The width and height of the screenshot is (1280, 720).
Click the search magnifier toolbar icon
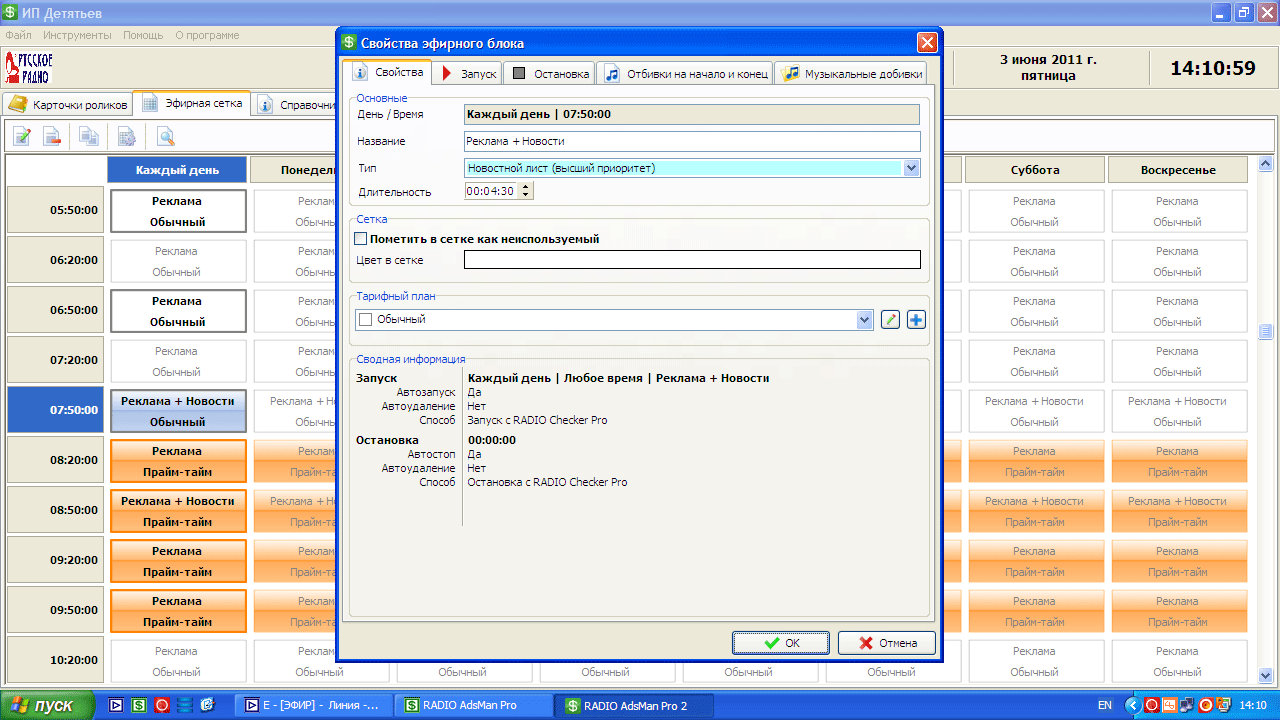click(x=165, y=137)
